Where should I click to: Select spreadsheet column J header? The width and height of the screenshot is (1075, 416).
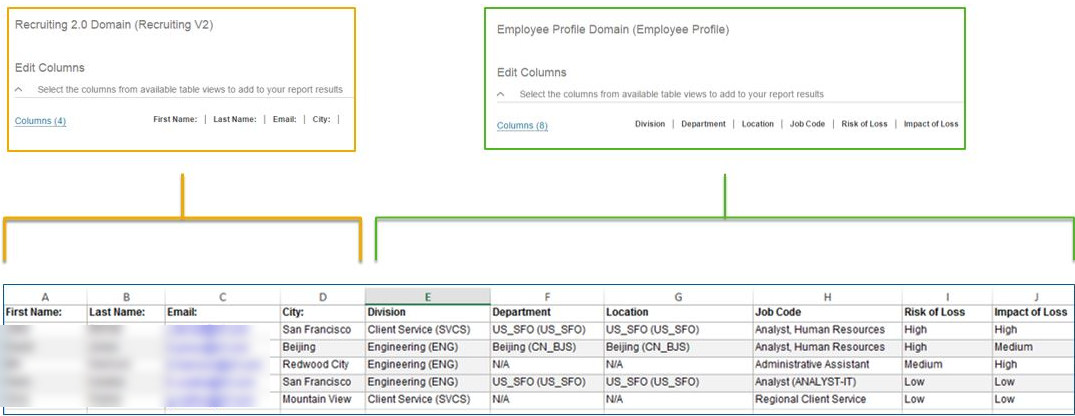(x=1033, y=296)
